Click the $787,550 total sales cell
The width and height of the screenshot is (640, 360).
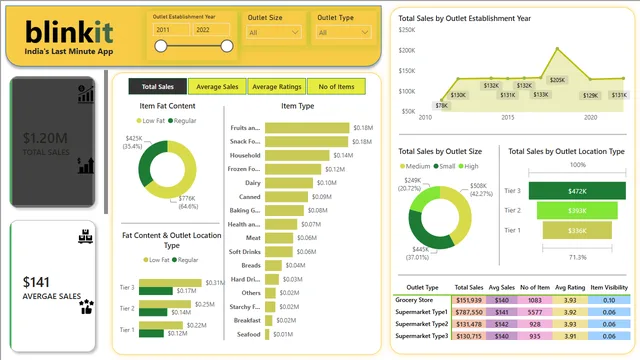(469, 312)
